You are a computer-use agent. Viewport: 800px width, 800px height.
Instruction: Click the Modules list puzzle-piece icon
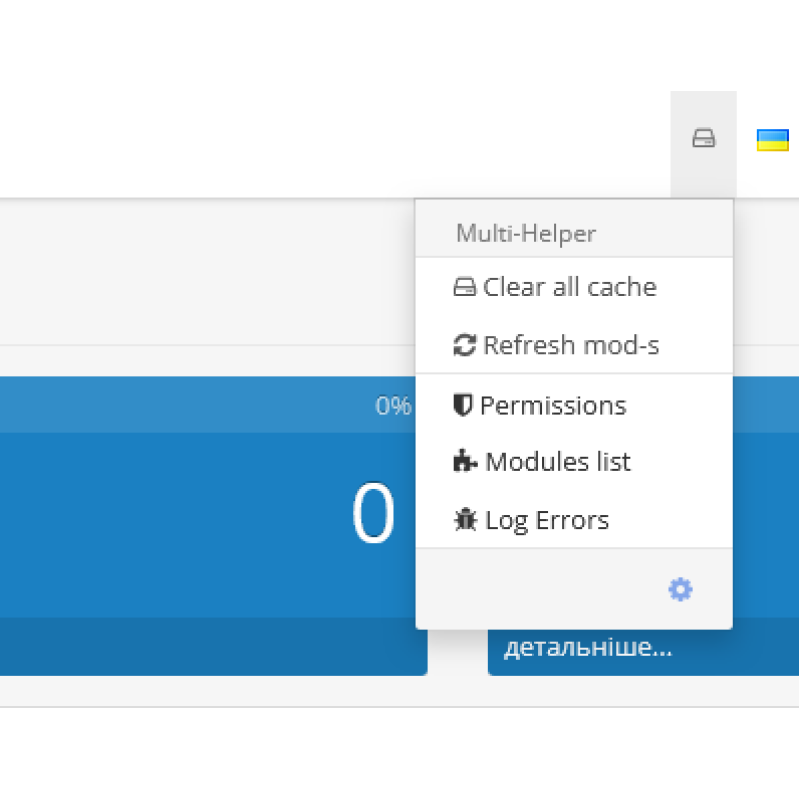tap(464, 461)
